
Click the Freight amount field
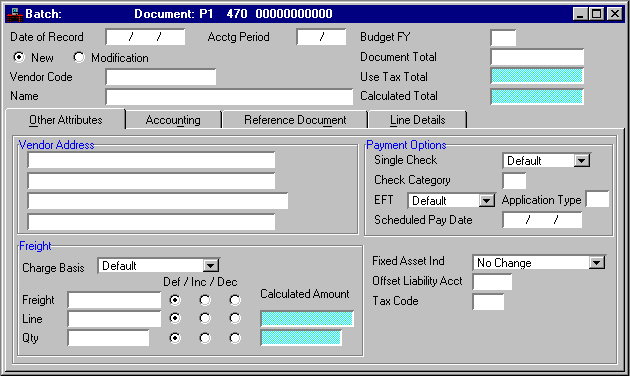(114, 300)
